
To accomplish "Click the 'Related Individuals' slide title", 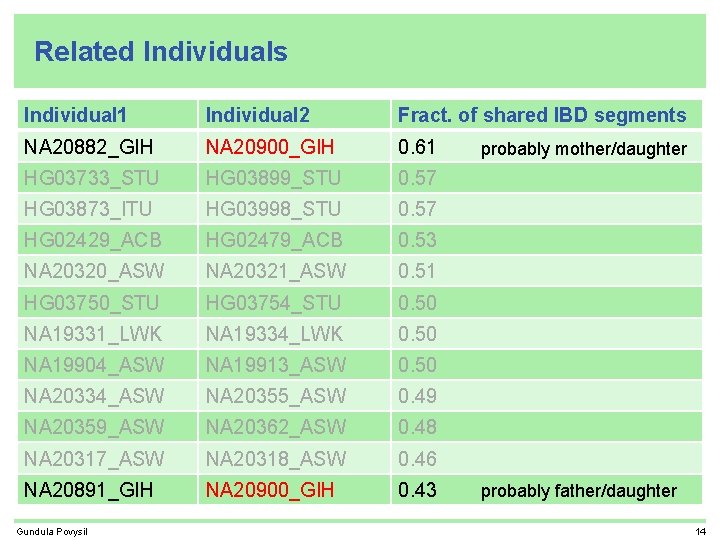I will (161, 51).
